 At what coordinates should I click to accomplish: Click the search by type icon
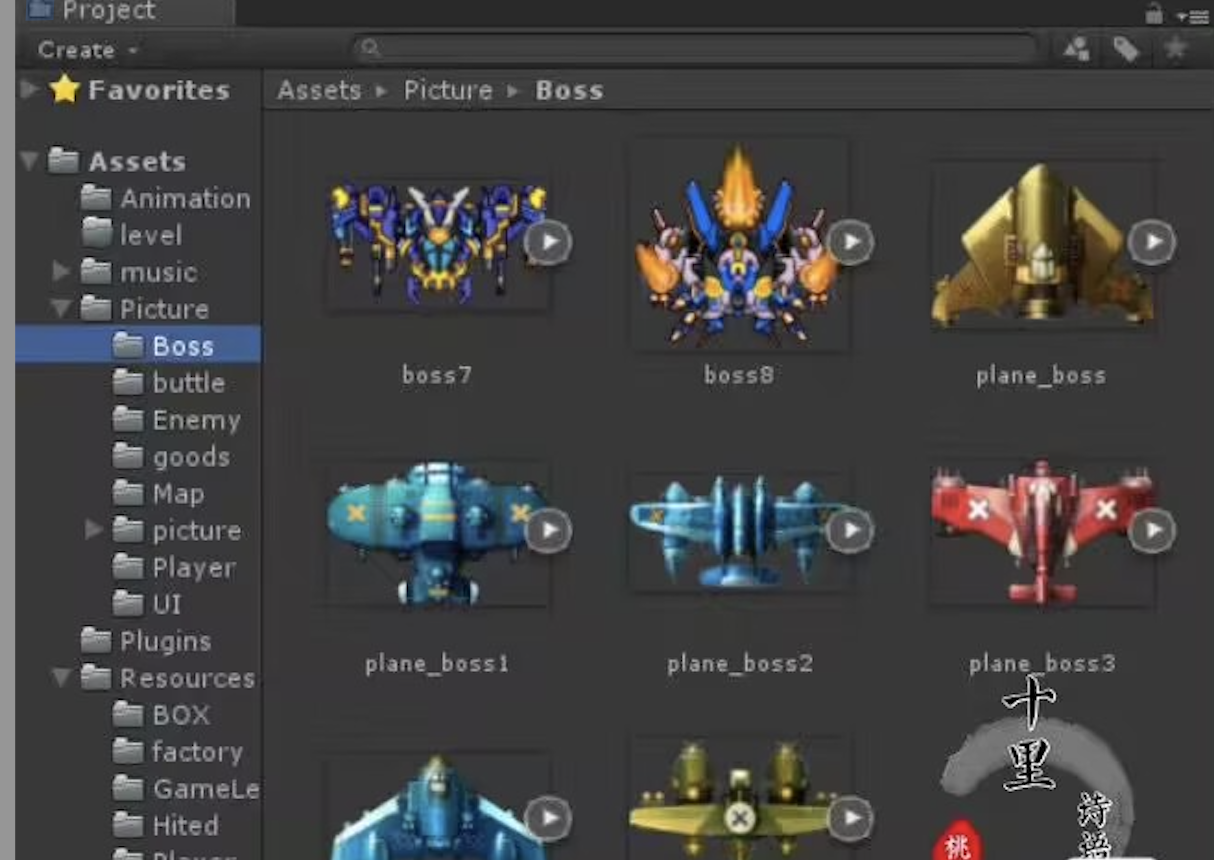[x=1078, y=48]
